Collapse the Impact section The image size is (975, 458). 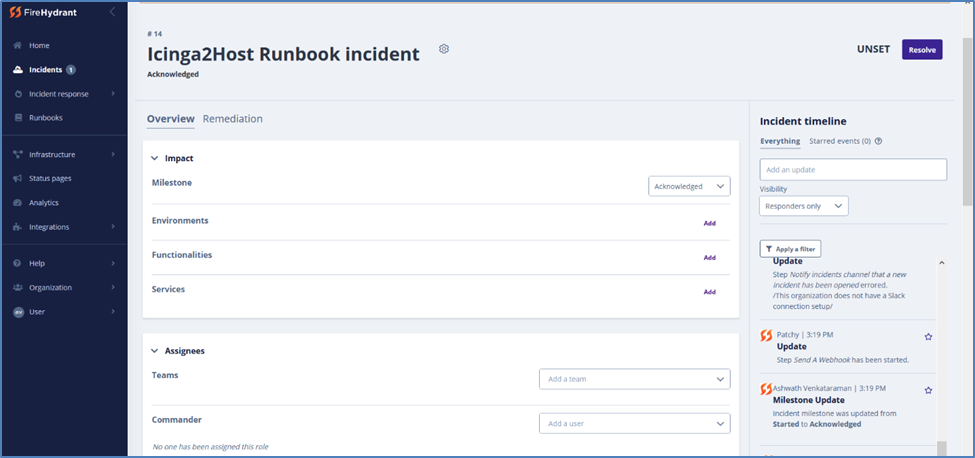click(x=155, y=158)
